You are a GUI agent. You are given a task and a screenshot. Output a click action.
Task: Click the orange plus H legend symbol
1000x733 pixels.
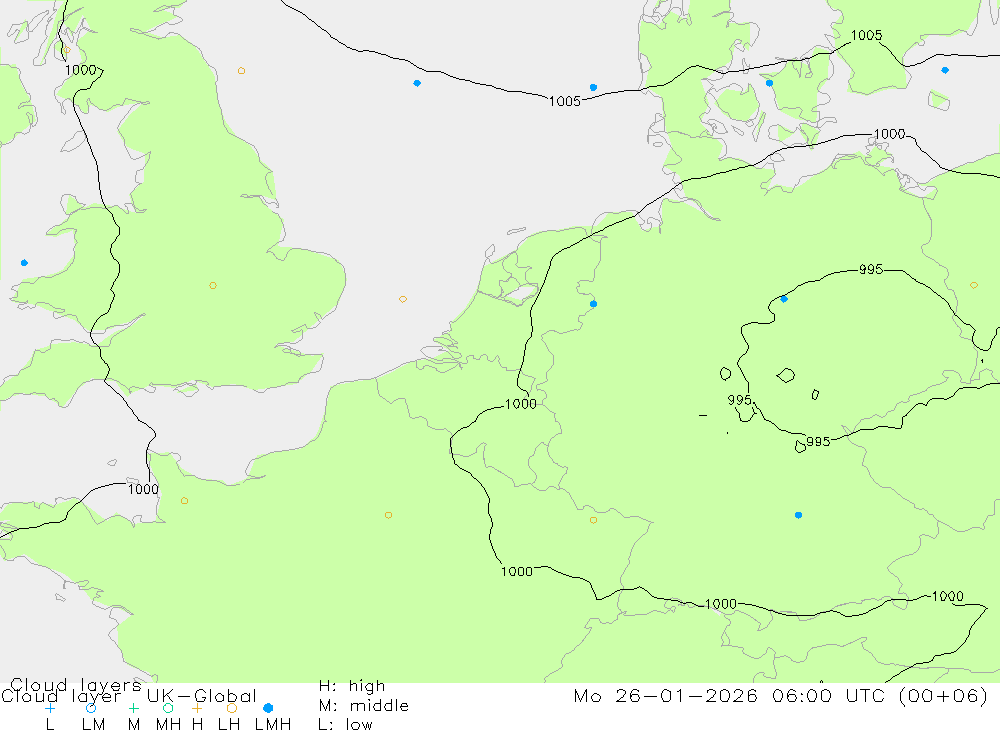tap(197, 708)
